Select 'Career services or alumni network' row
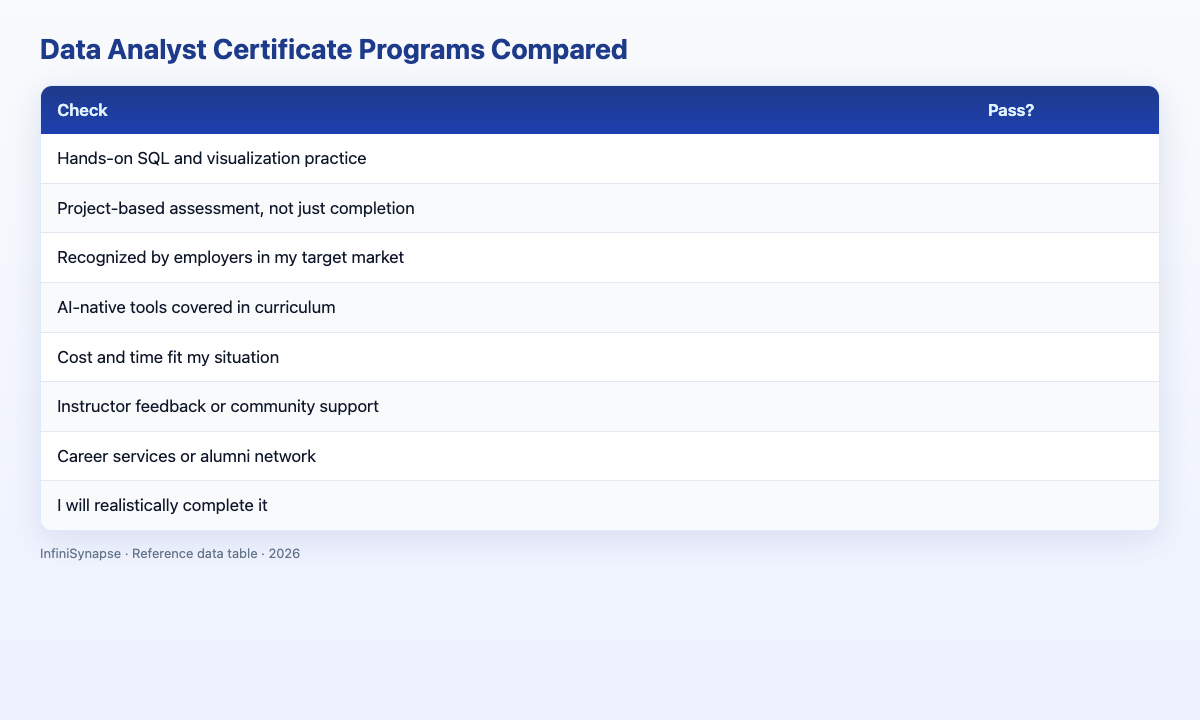 [600, 456]
